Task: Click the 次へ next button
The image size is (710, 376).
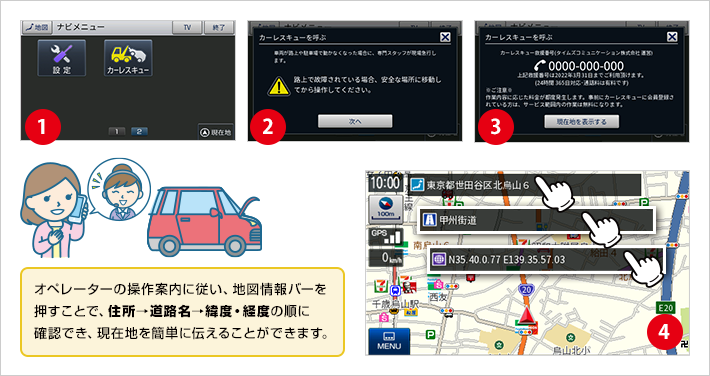Action: click(355, 121)
